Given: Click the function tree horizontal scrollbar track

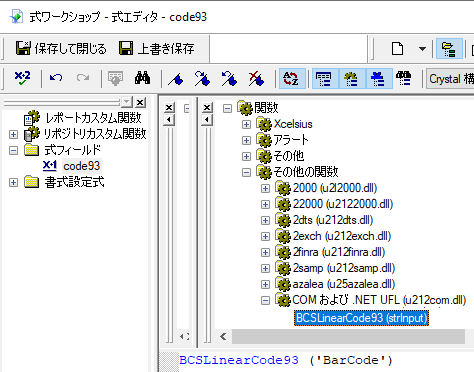Looking at the screenshot, I should [348, 336].
